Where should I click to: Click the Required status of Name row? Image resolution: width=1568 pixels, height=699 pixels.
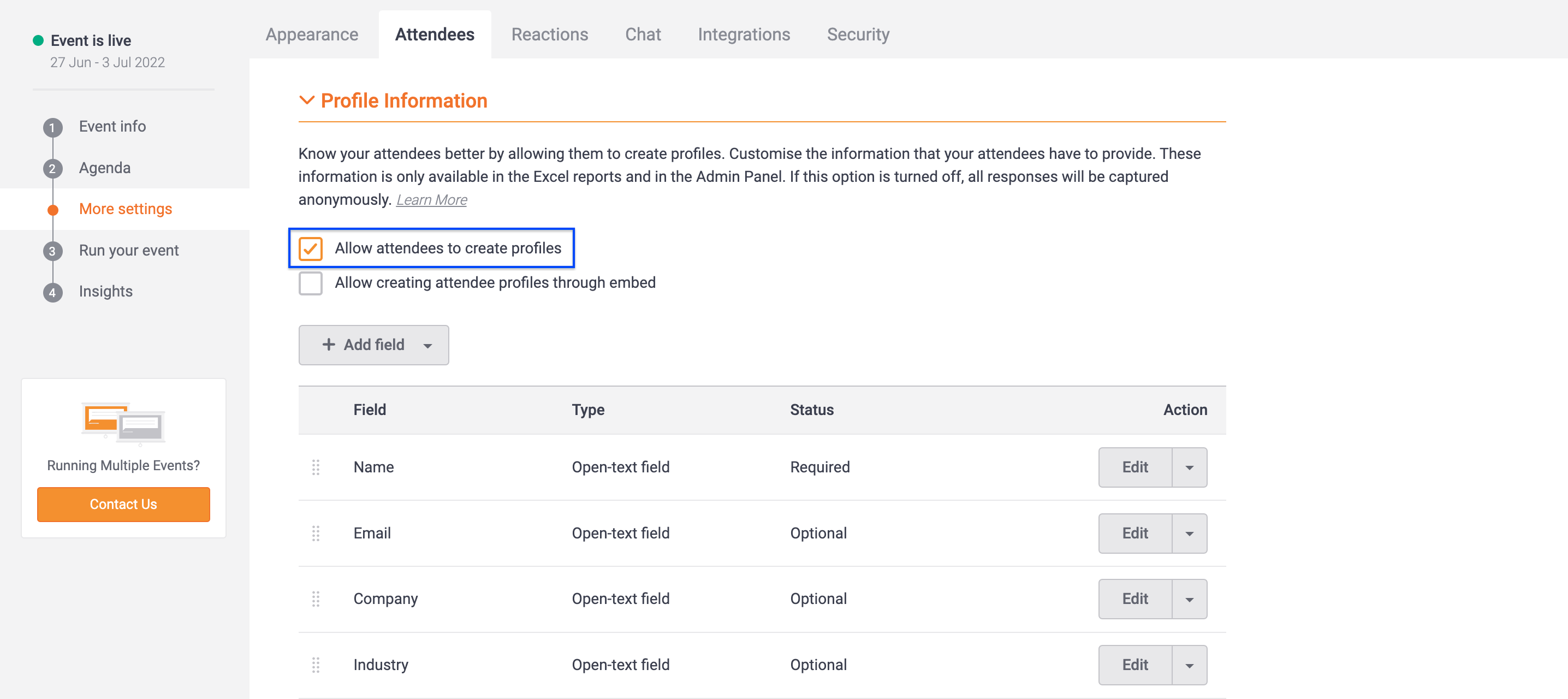pos(820,467)
